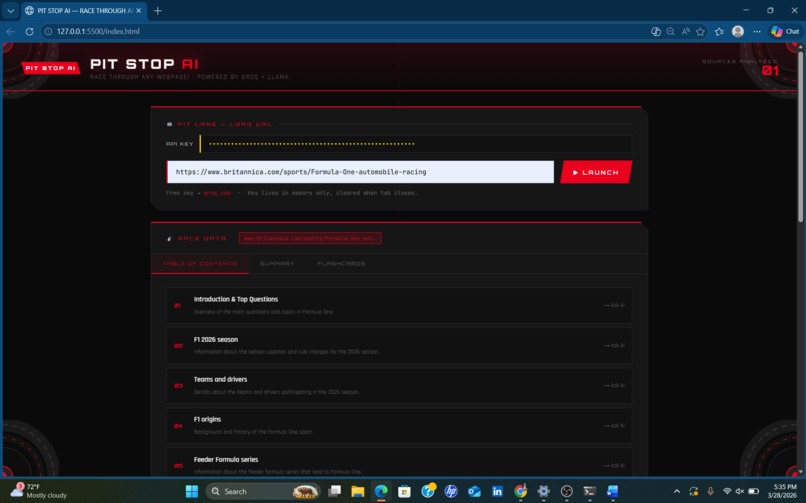The image size is (806, 503).
Task: Open the Windows Start menu
Action: [192, 491]
